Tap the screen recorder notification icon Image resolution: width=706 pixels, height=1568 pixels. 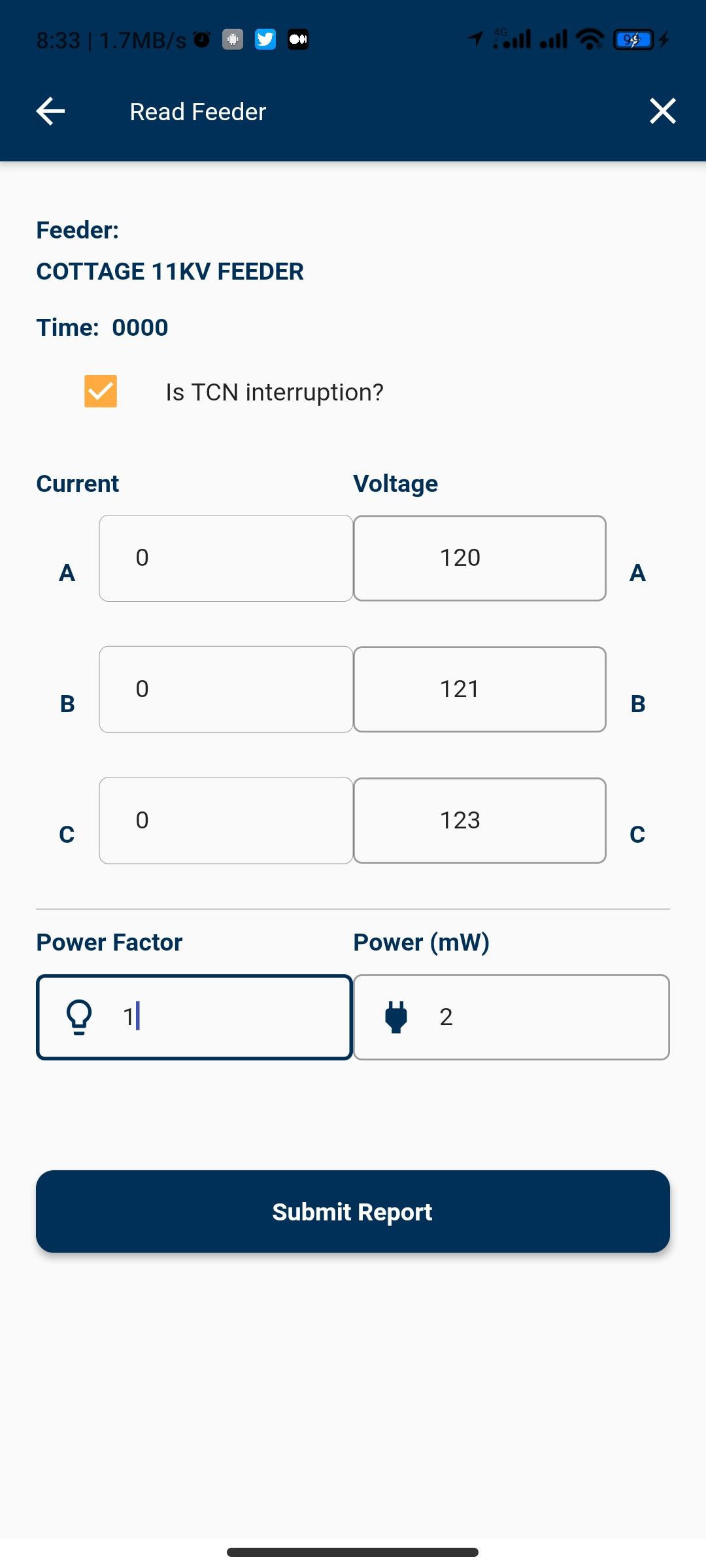coord(298,40)
